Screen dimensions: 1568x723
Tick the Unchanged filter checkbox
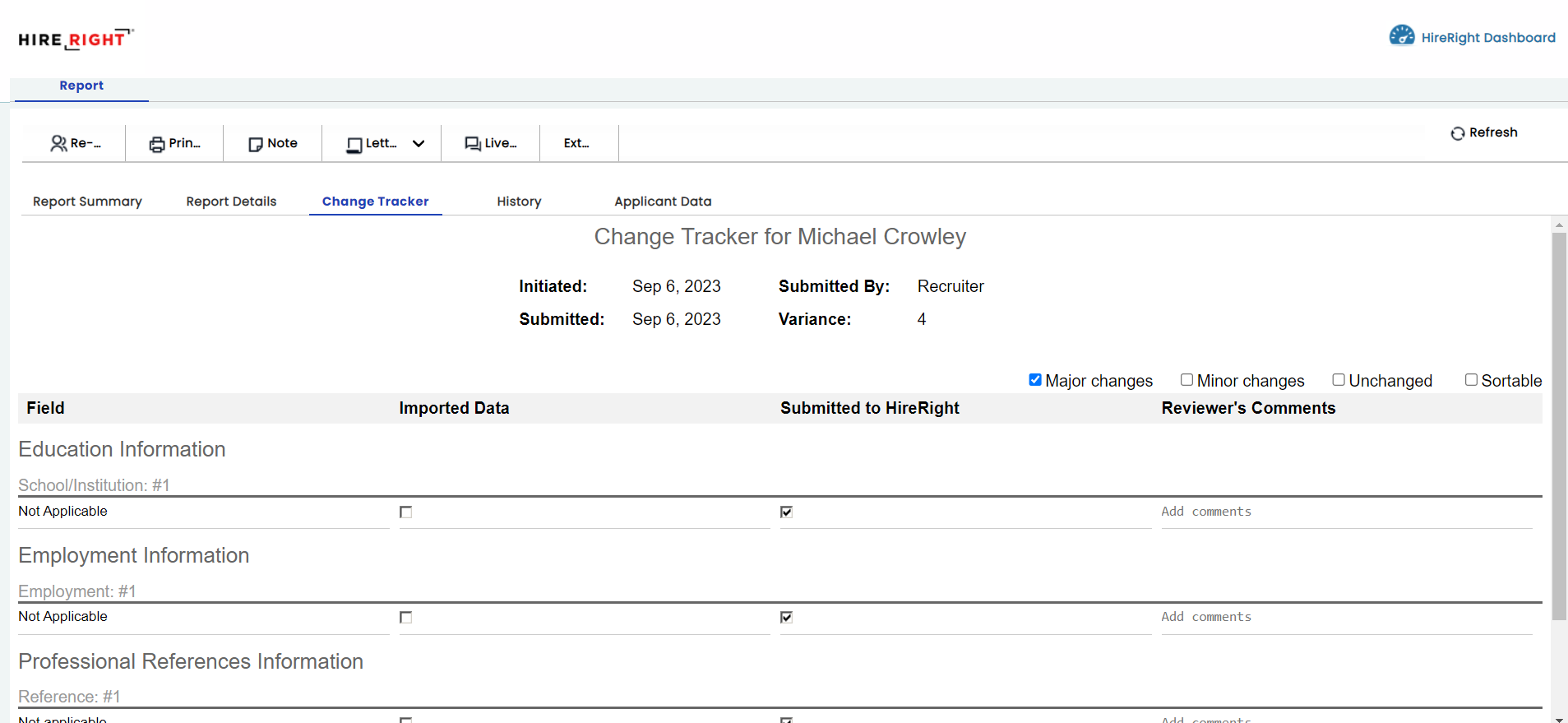click(x=1339, y=380)
